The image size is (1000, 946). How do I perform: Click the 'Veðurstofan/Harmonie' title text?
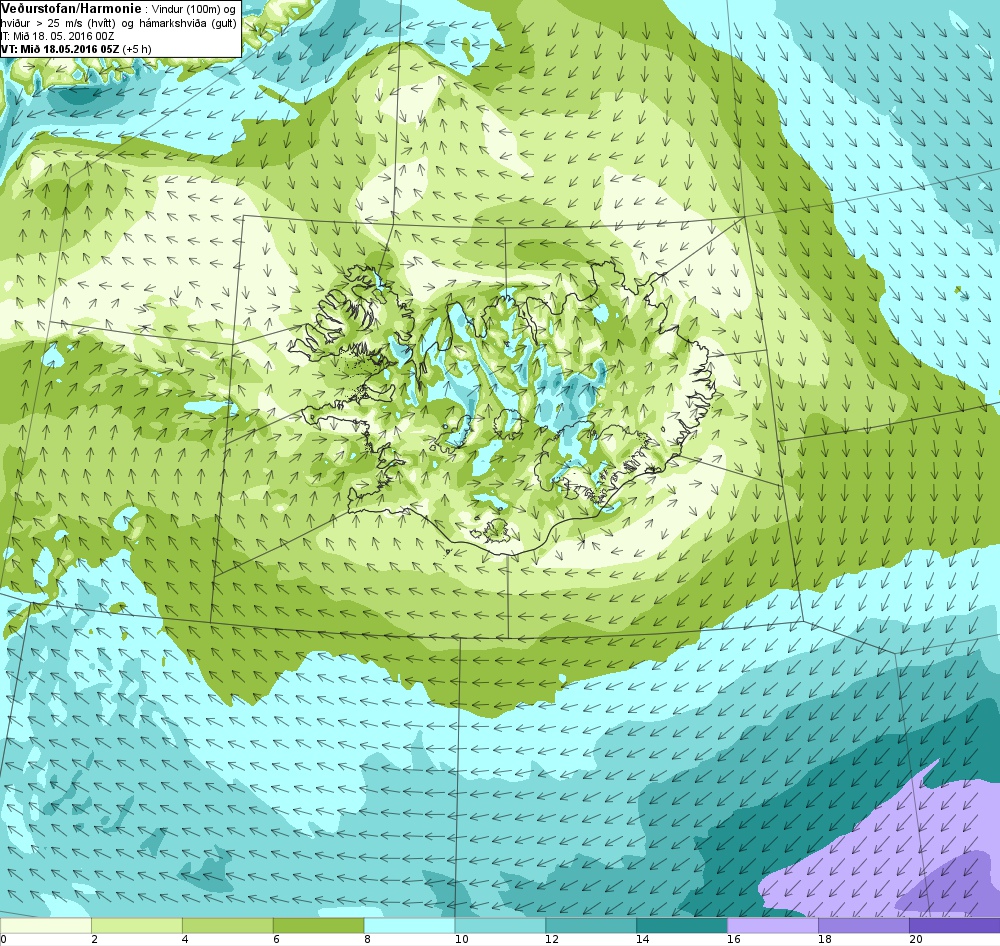click(71, 8)
